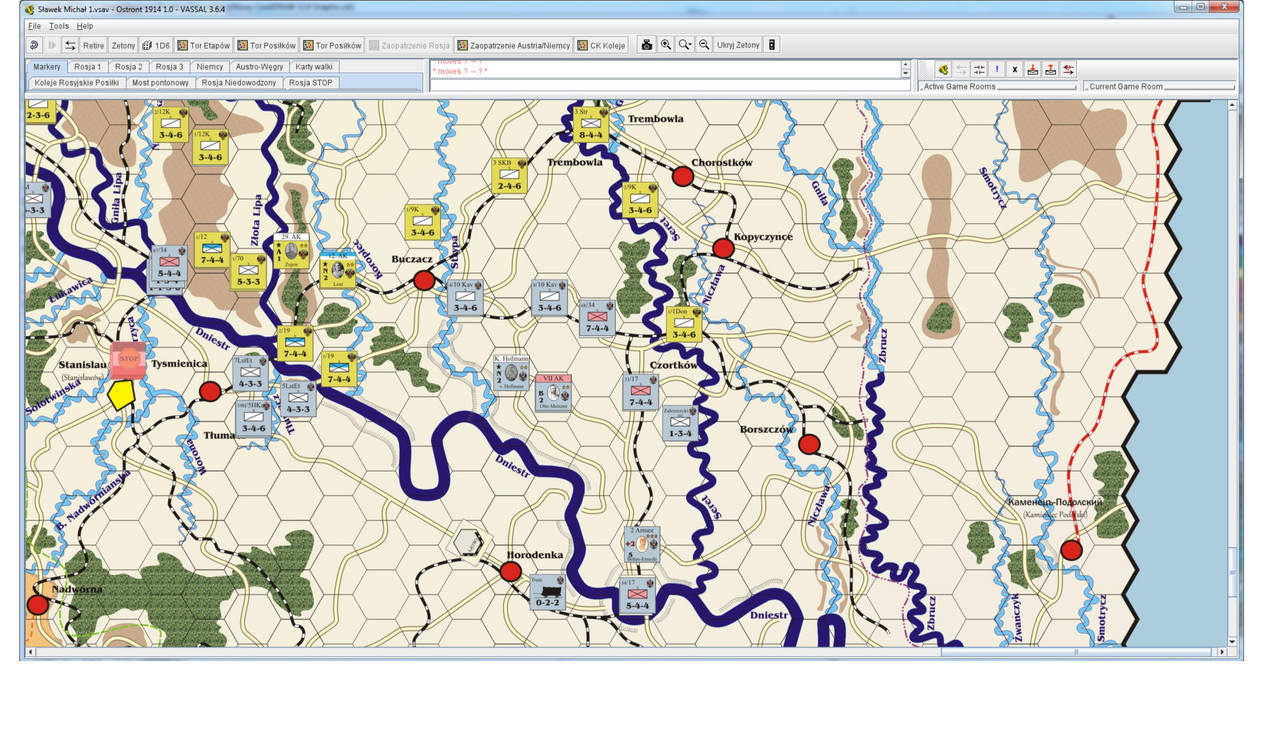Click the red up-arrow outbox icon
1280x739 pixels.
click(1051, 69)
